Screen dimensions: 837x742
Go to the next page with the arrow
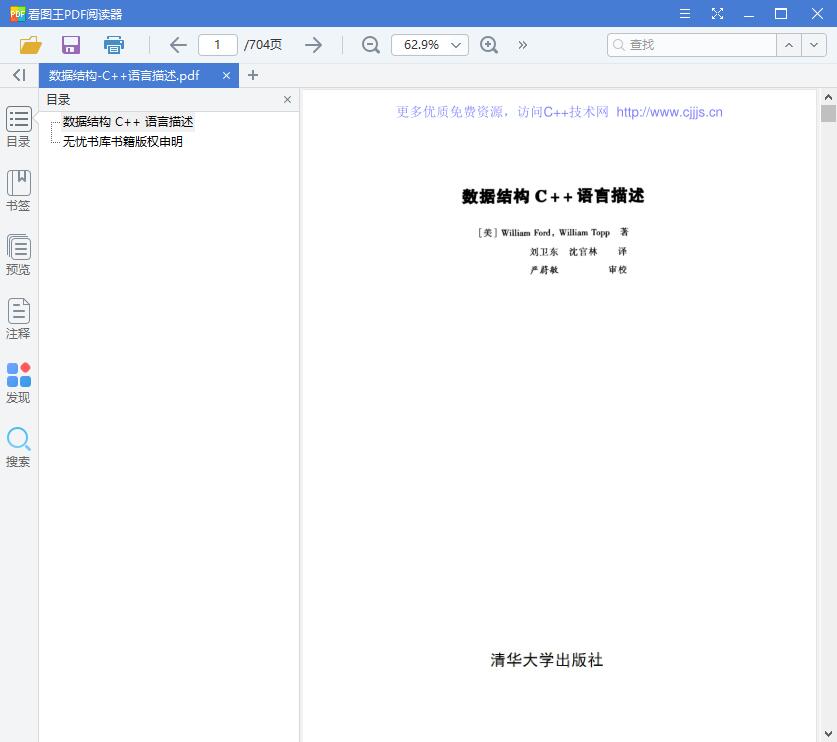314,45
